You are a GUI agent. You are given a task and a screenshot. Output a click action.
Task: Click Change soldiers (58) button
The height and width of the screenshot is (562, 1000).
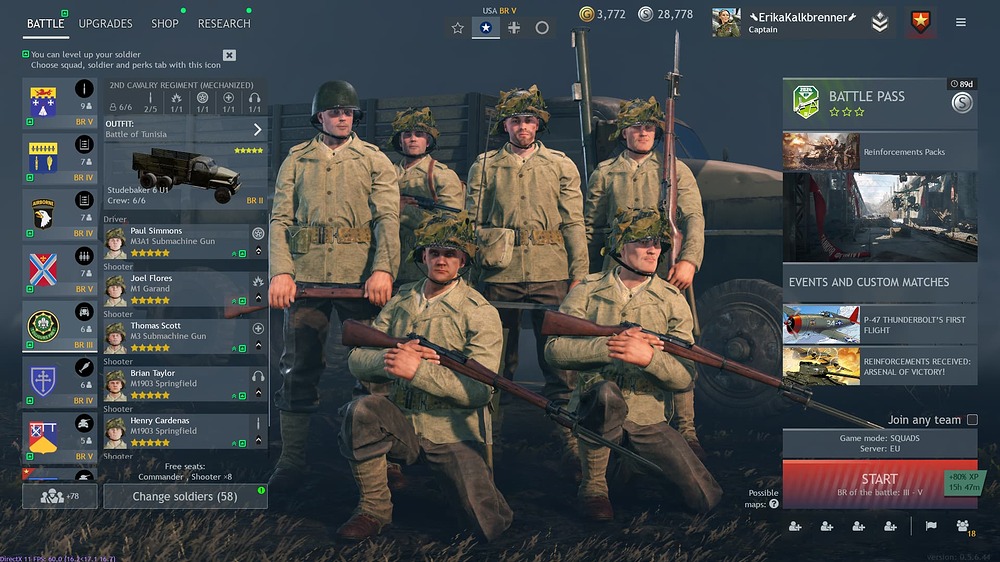pos(185,496)
